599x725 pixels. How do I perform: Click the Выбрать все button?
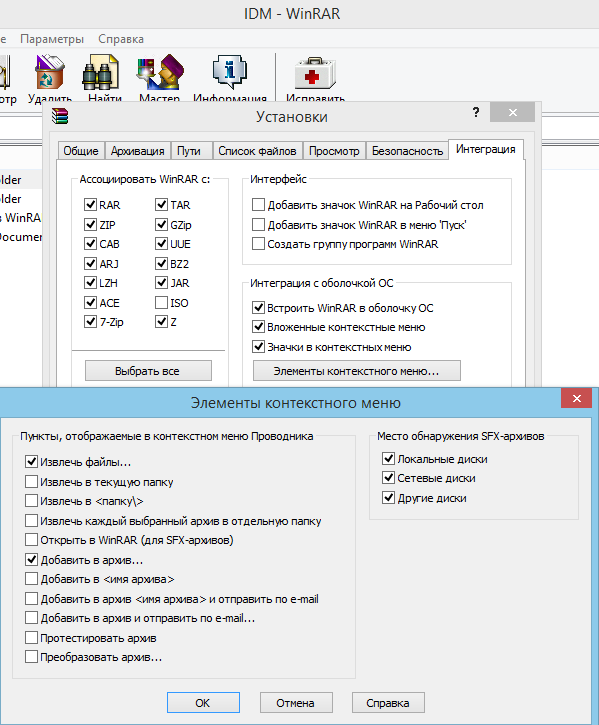(148, 371)
